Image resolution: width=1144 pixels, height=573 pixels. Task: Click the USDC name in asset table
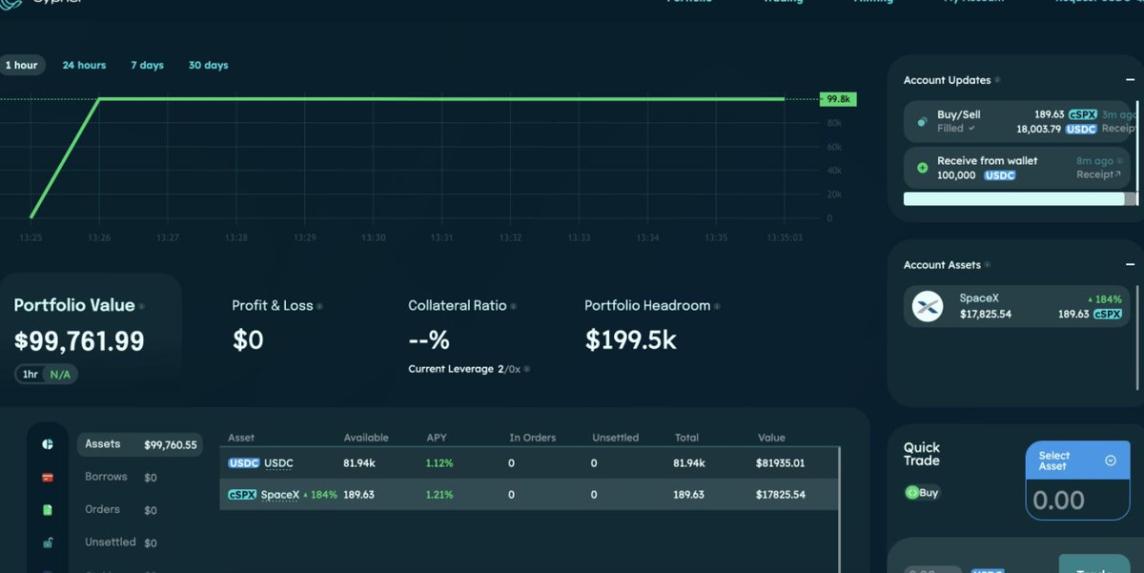coord(279,463)
